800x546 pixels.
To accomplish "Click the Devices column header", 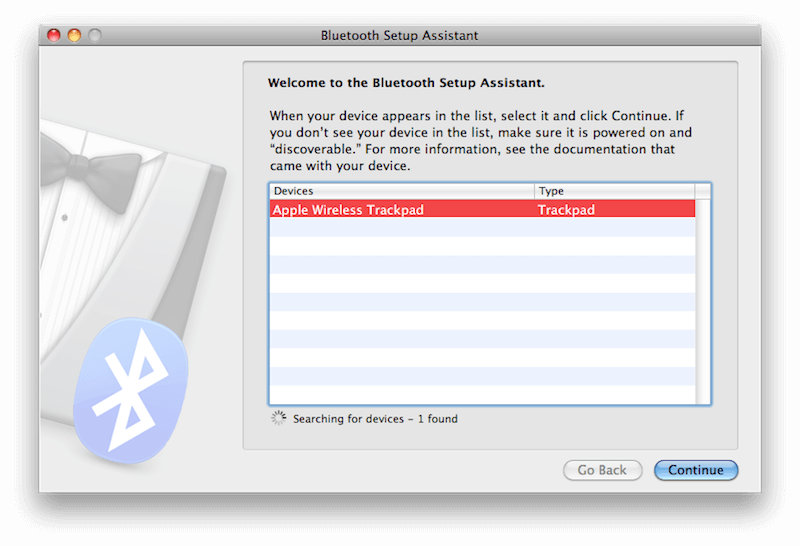I will click(402, 191).
